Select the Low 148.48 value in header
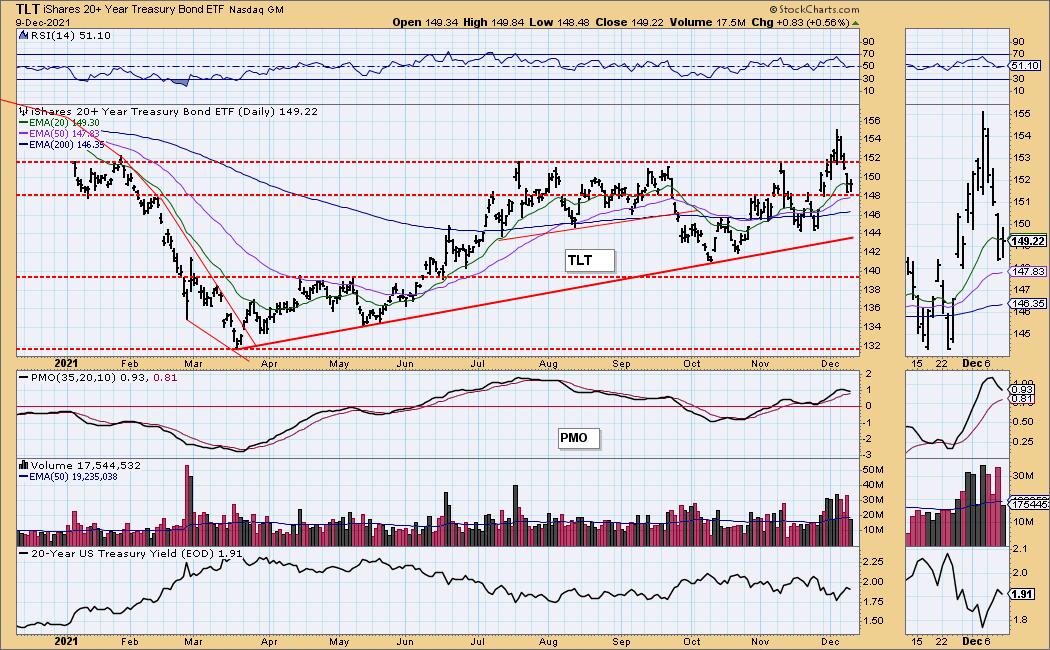This screenshot has width=1050, height=650. click(559, 22)
